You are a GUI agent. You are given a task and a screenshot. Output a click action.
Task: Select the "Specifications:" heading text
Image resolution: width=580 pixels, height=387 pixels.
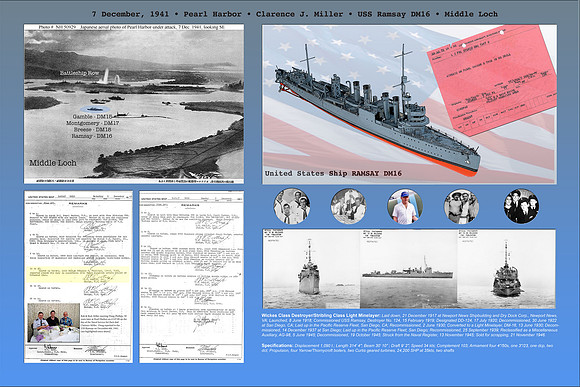pyautogui.click(x=277, y=346)
